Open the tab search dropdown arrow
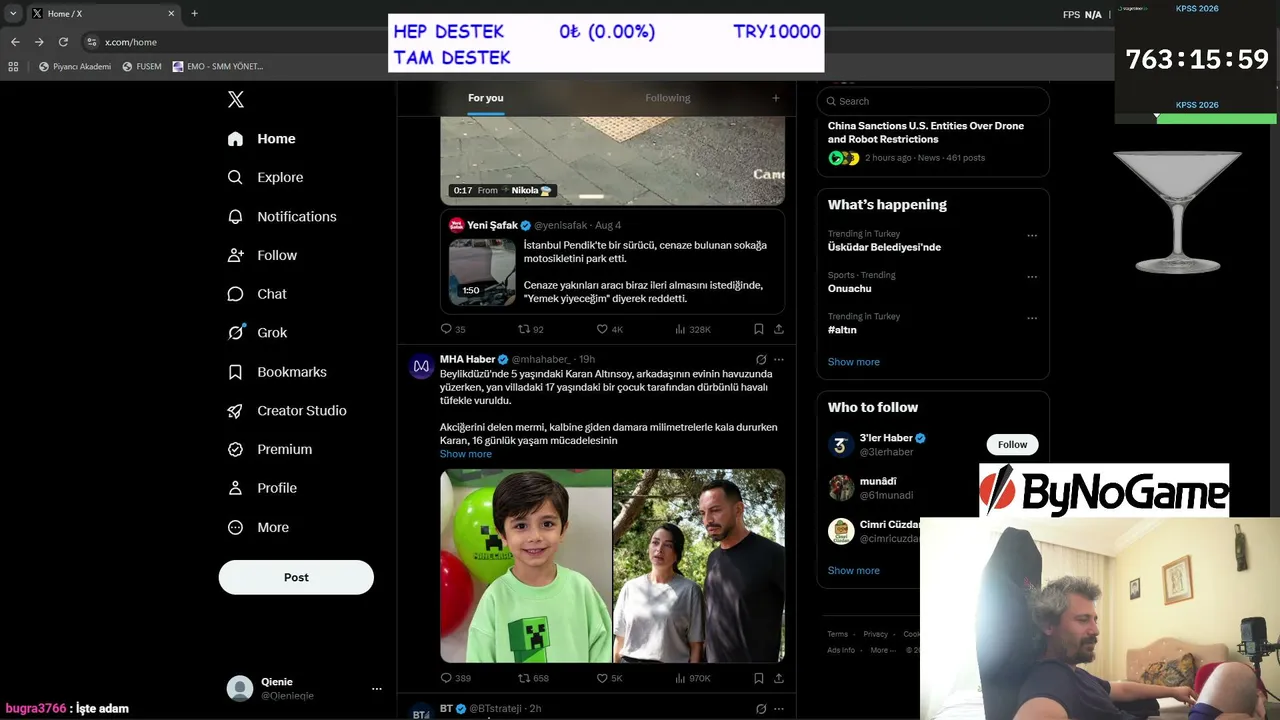The height and width of the screenshot is (720, 1280). click(x=13, y=13)
